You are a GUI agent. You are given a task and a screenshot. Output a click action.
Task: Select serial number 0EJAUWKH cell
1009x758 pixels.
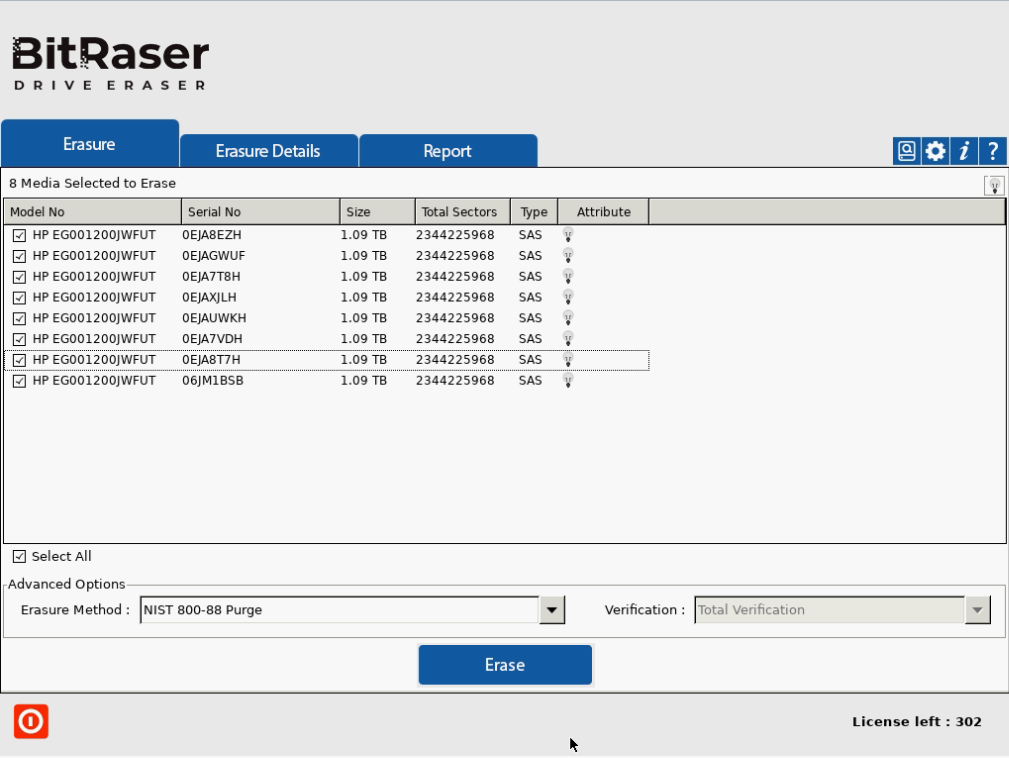point(214,318)
